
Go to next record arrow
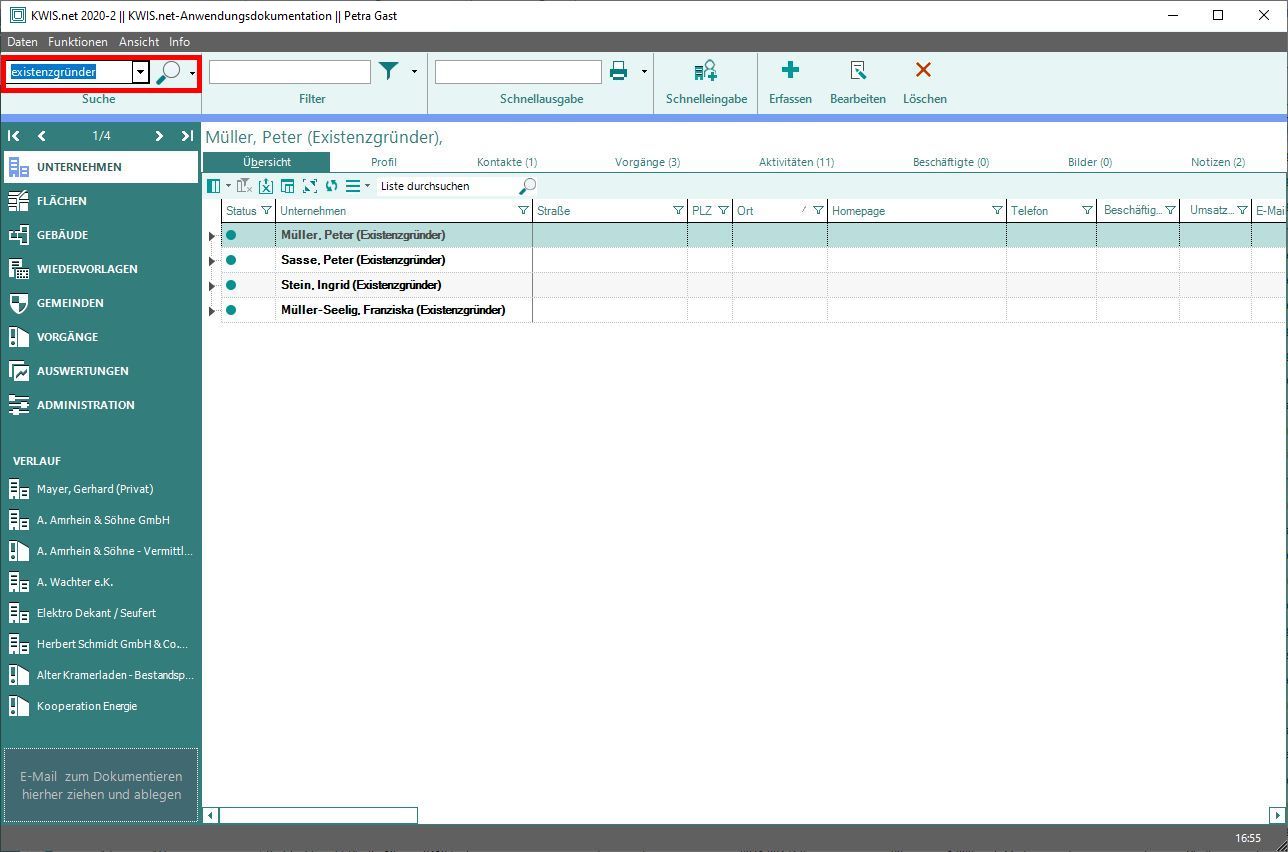(159, 136)
